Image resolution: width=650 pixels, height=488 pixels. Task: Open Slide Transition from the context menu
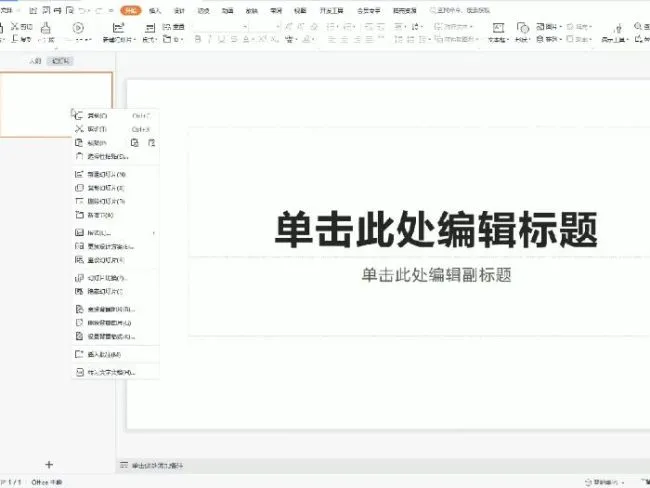[x=115, y=278]
